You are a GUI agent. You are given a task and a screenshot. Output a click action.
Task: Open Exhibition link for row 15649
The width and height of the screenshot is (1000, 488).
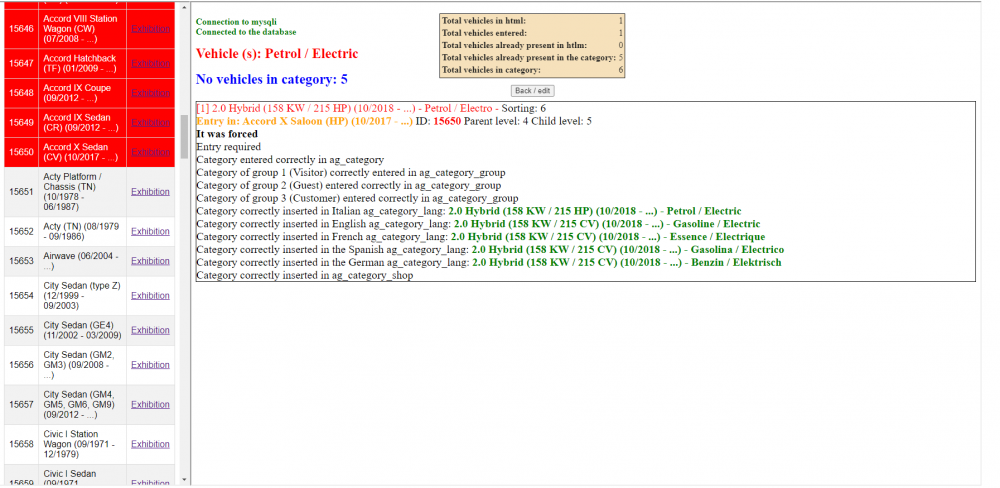pyautogui.click(x=151, y=122)
